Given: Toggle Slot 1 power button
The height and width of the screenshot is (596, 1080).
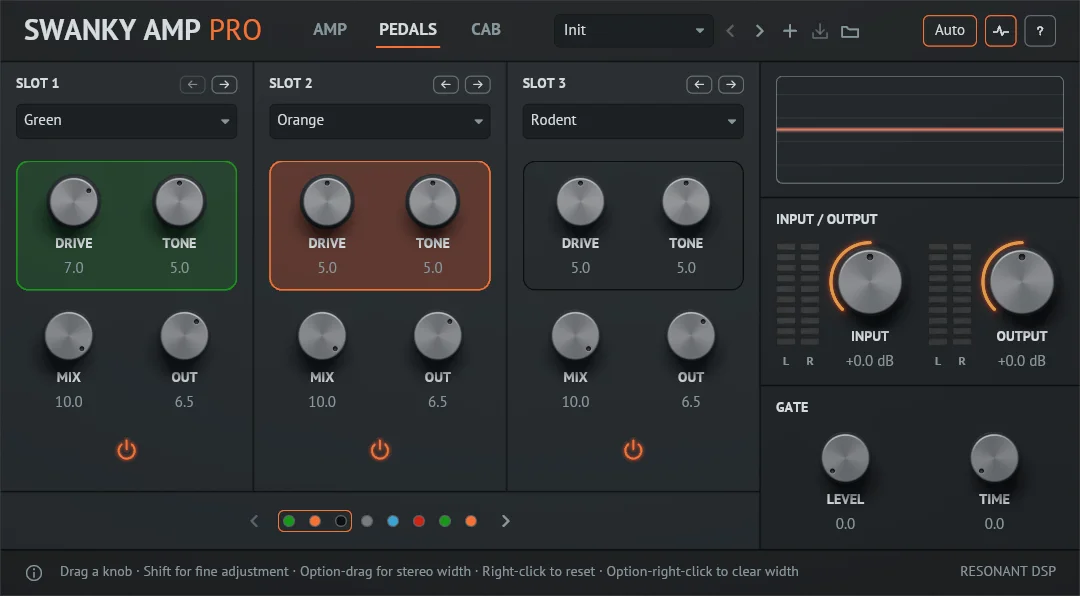Looking at the screenshot, I should pos(126,450).
